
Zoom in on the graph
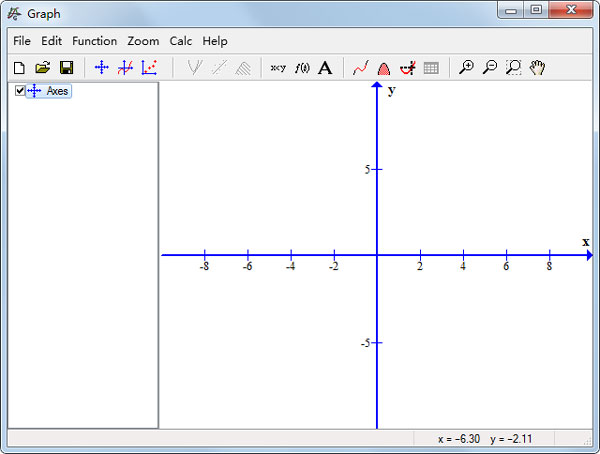(466, 67)
